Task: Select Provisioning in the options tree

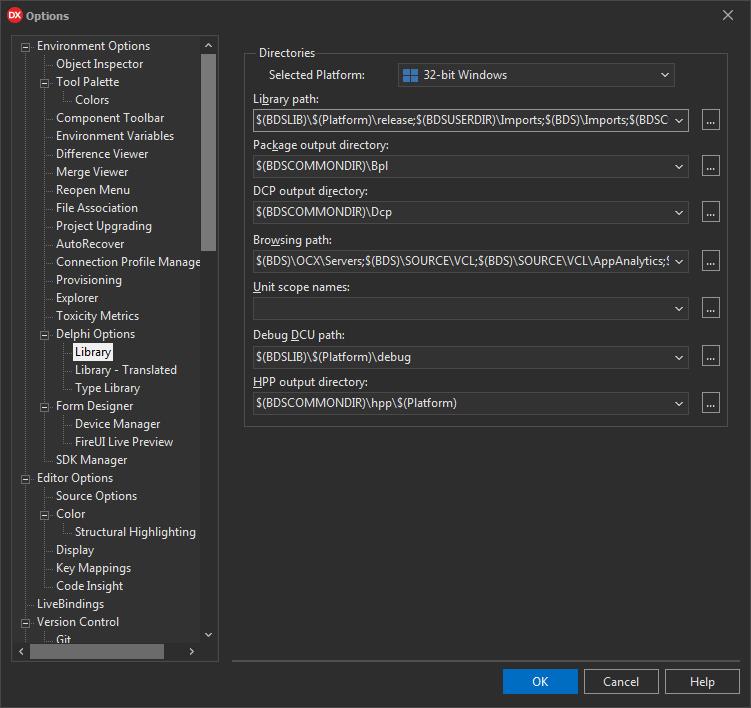Action: click(x=89, y=280)
